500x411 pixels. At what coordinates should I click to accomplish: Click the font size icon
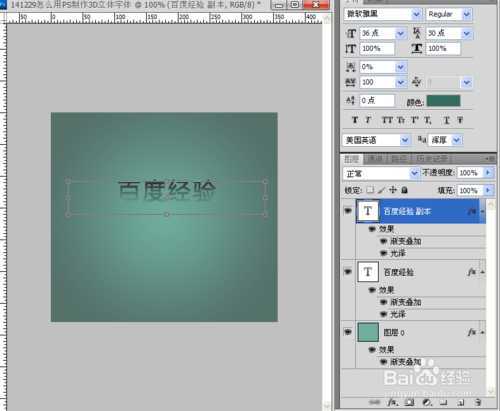351,33
